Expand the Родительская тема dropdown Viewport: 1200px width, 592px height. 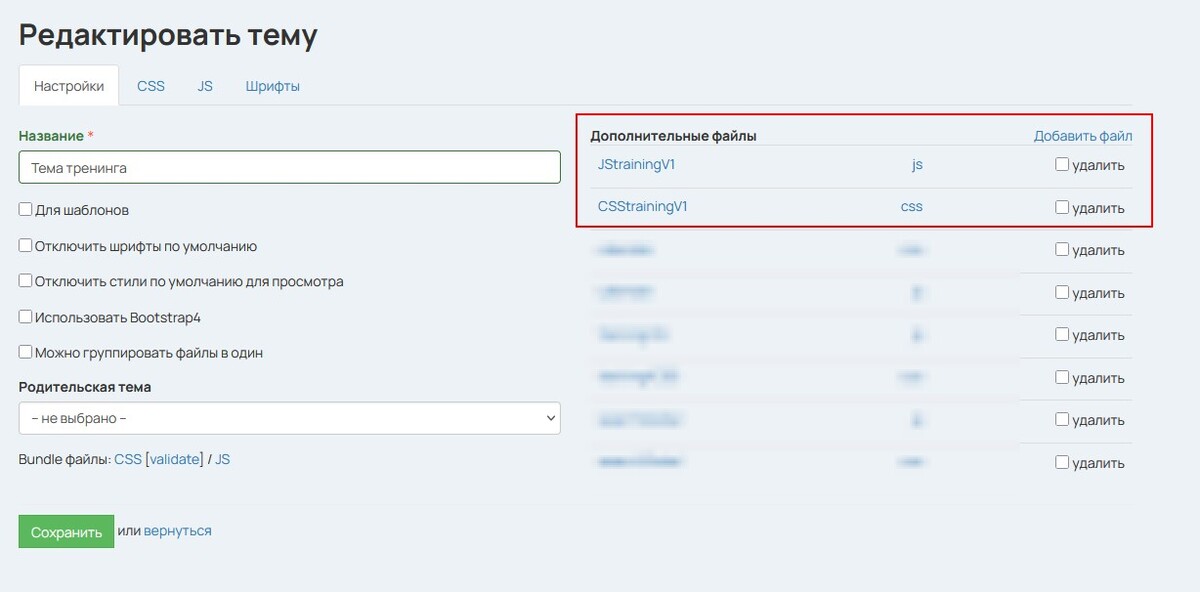pyautogui.click(x=289, y=418)
